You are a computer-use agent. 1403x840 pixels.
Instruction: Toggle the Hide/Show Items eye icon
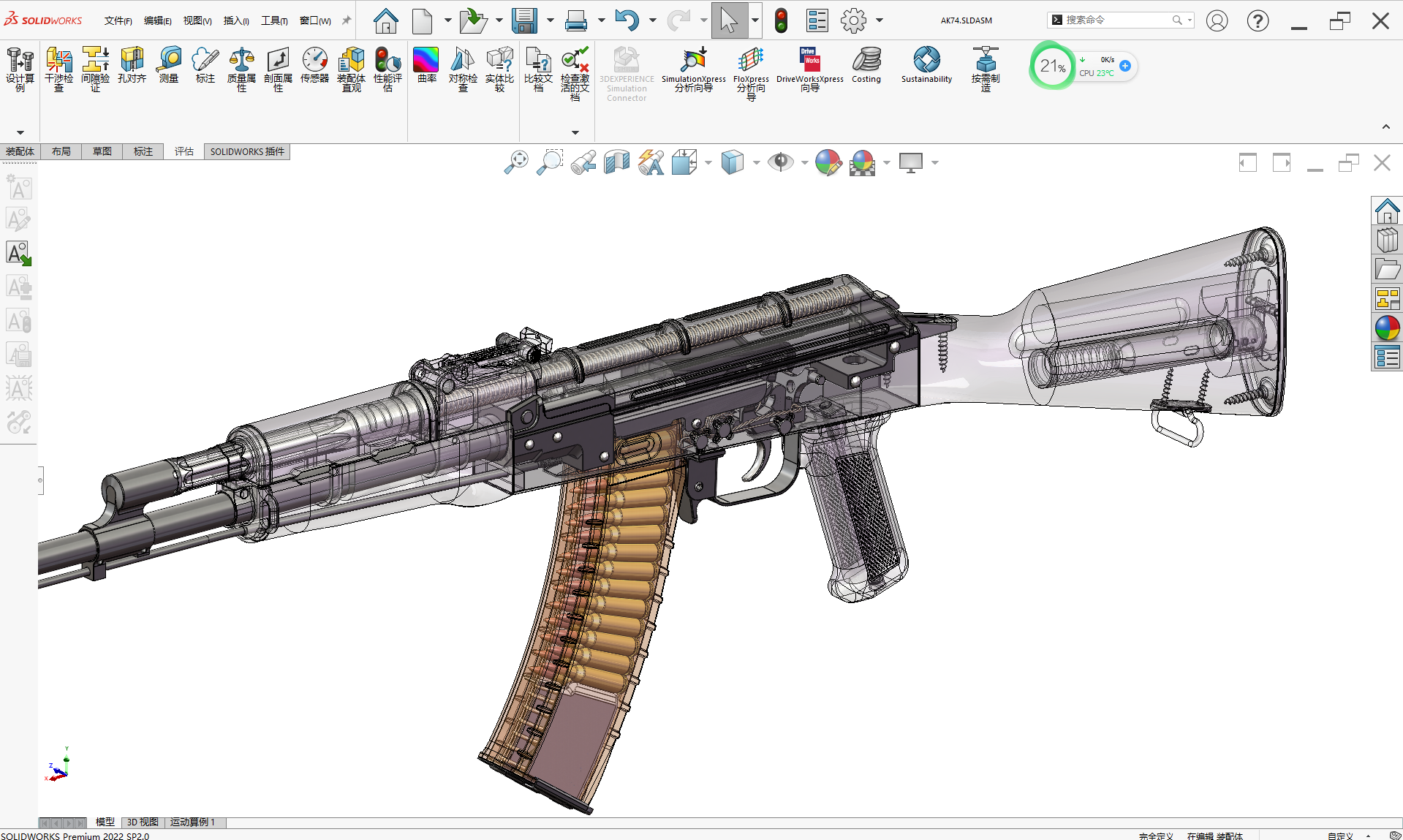(x=780, y=162)
